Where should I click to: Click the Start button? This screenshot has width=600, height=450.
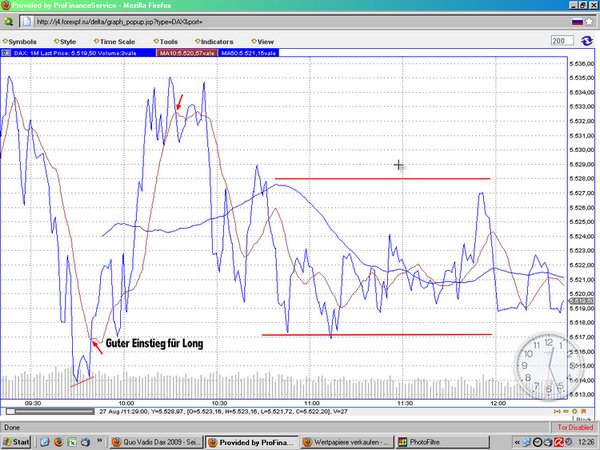click(16, 442)
